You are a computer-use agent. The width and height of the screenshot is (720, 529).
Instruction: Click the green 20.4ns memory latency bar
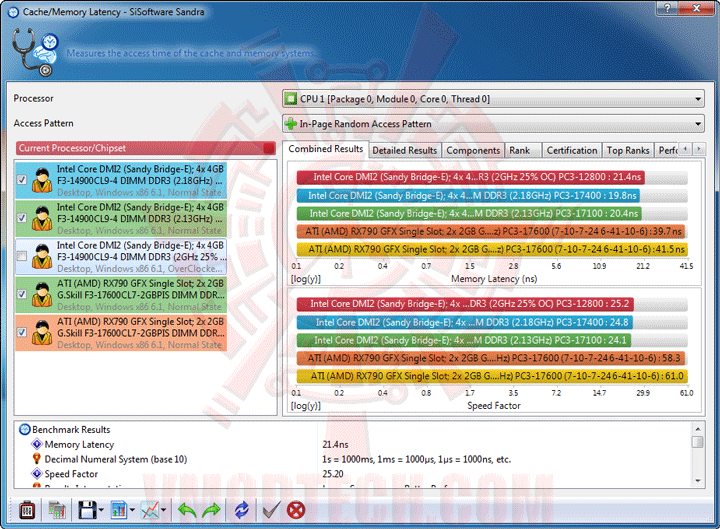469,214
